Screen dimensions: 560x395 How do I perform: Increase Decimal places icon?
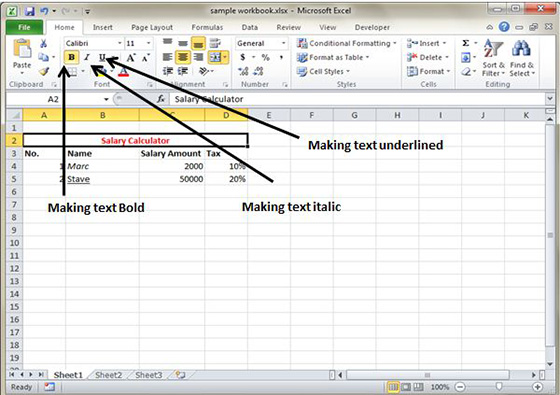click(x=243, y=71)
